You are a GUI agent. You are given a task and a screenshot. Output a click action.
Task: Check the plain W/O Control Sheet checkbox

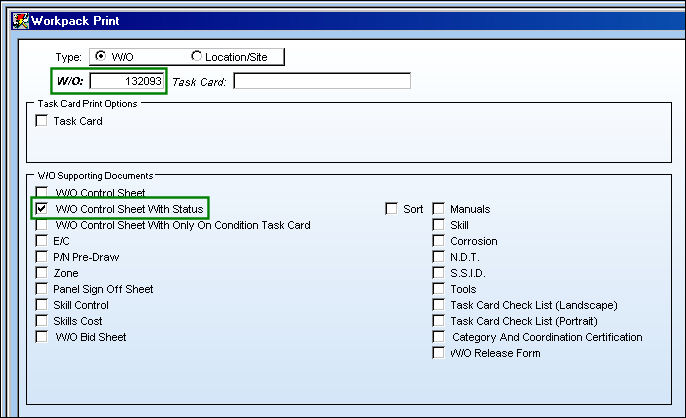pos(41,191)
